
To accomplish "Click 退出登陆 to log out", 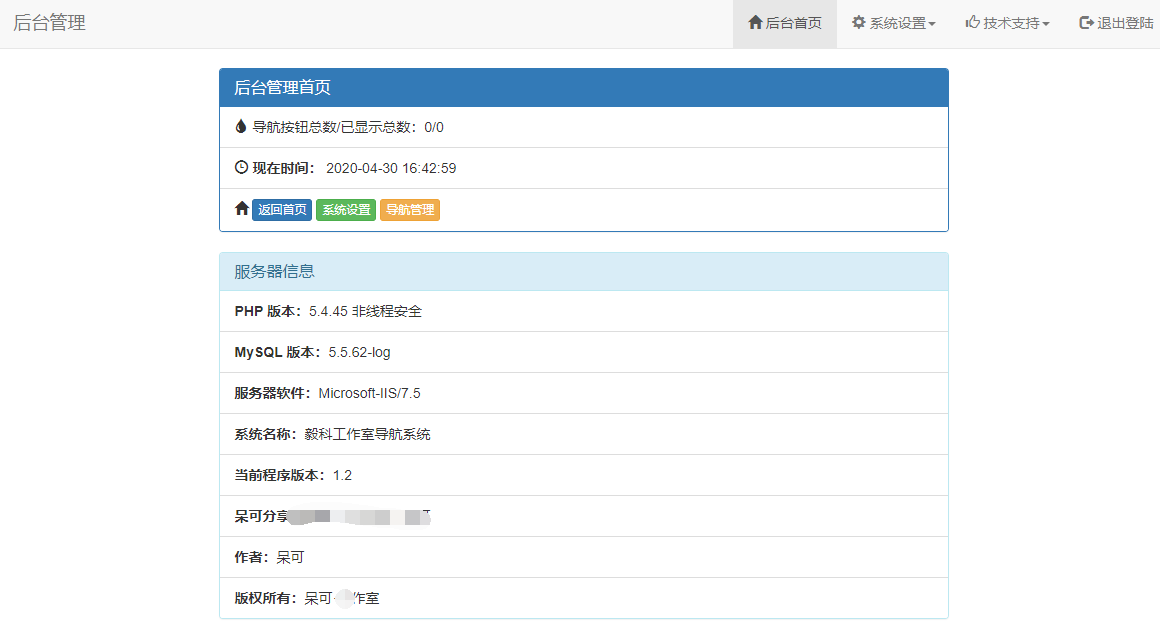I will tap(1116, 24).
